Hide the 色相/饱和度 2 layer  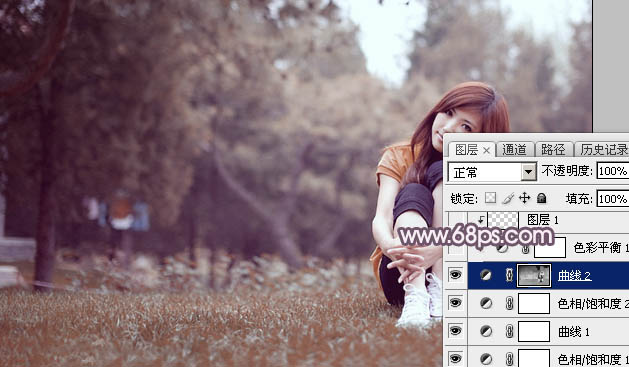click(455, 303)
